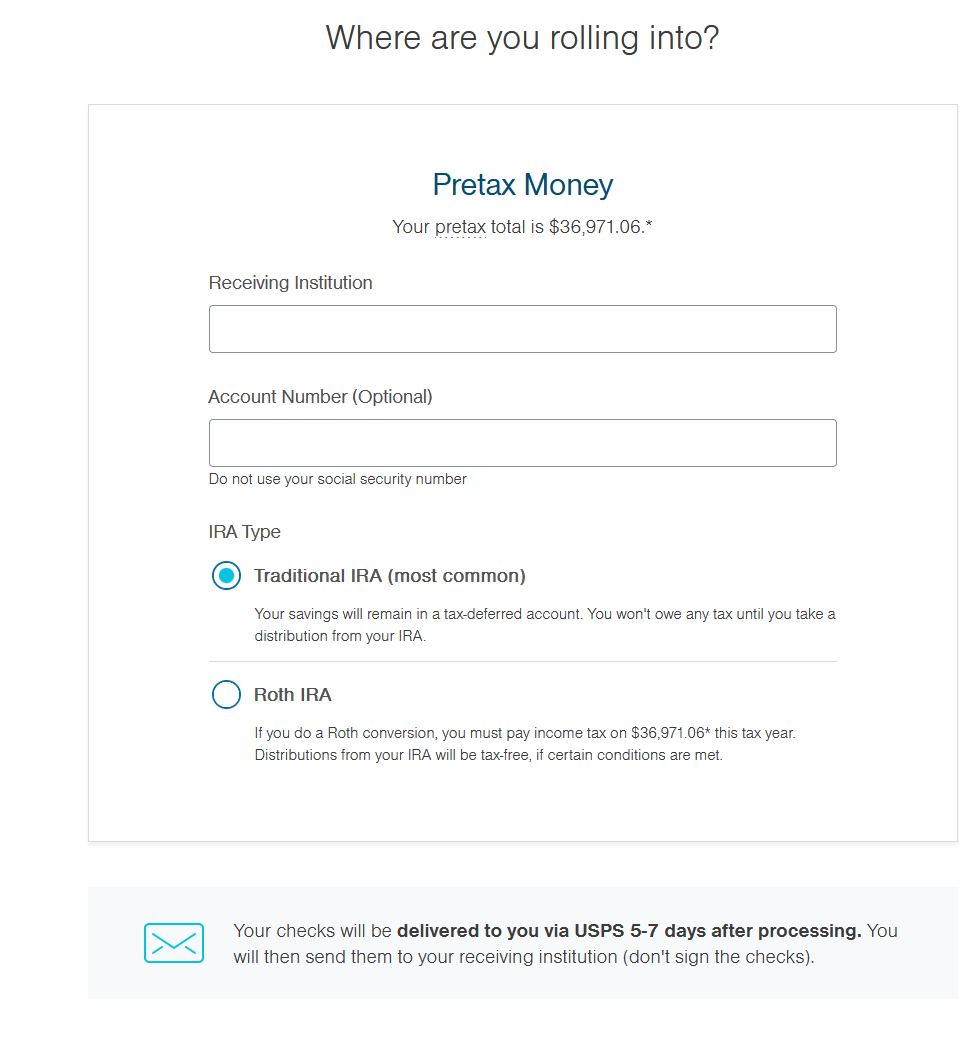Click the dotted-underlined "pretax" term

(x=460, y=228)
